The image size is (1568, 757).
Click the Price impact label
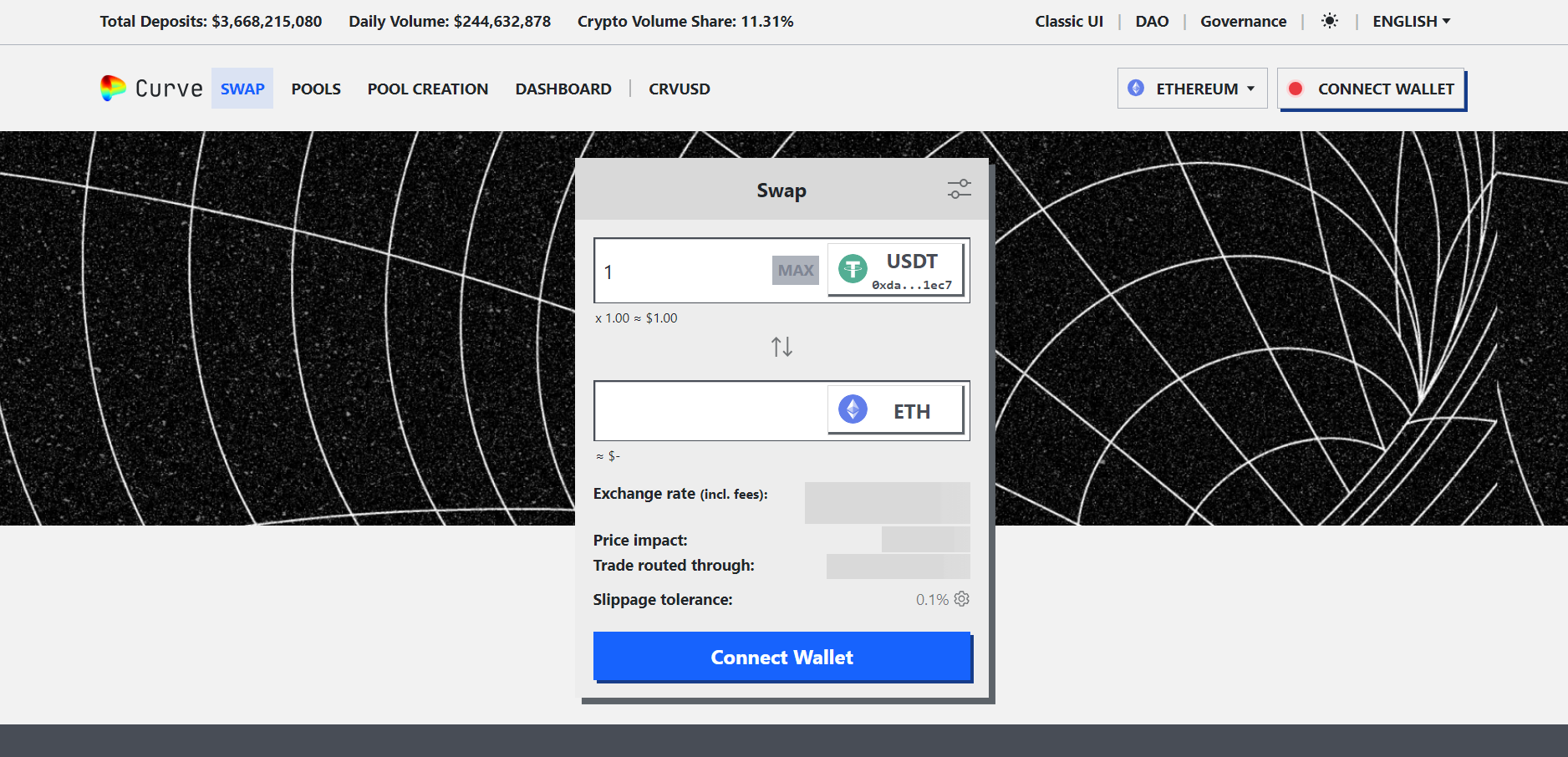(640, 540)
